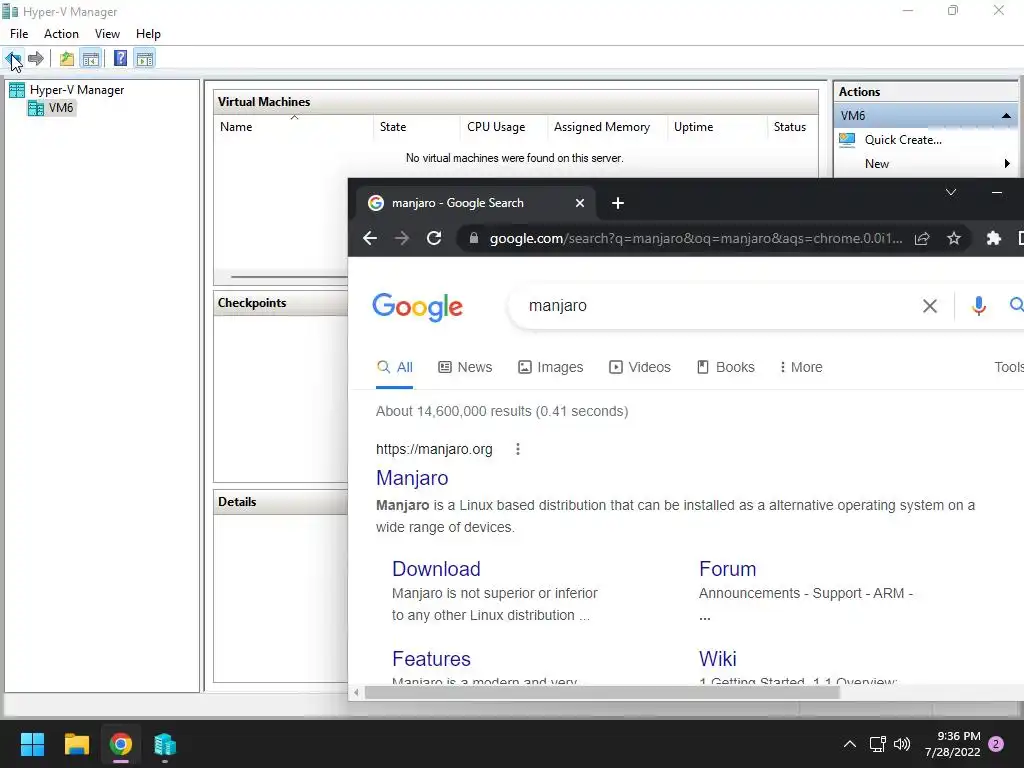This screenshot has height=768, width=1024.
Task: Switch to the Books results tab
Action: 726,367
